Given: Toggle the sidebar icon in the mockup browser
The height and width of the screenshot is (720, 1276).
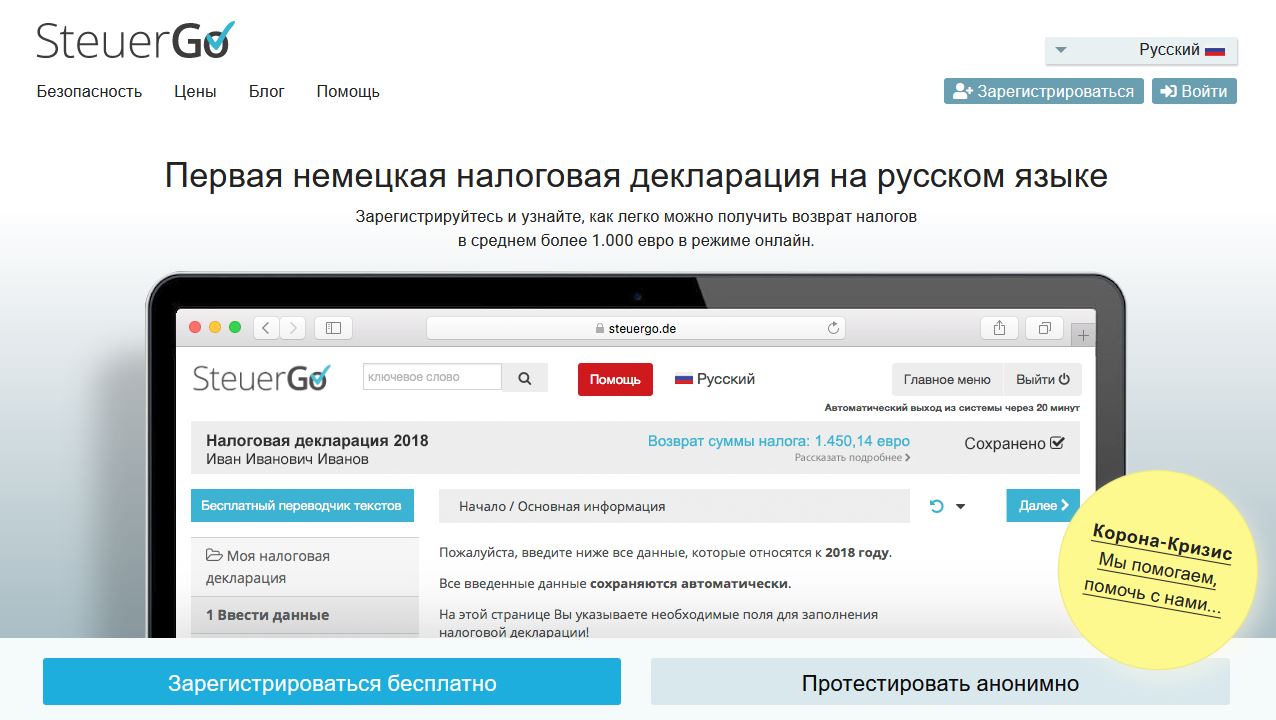Looking at the screenshot, I should (x=333, y=327).
